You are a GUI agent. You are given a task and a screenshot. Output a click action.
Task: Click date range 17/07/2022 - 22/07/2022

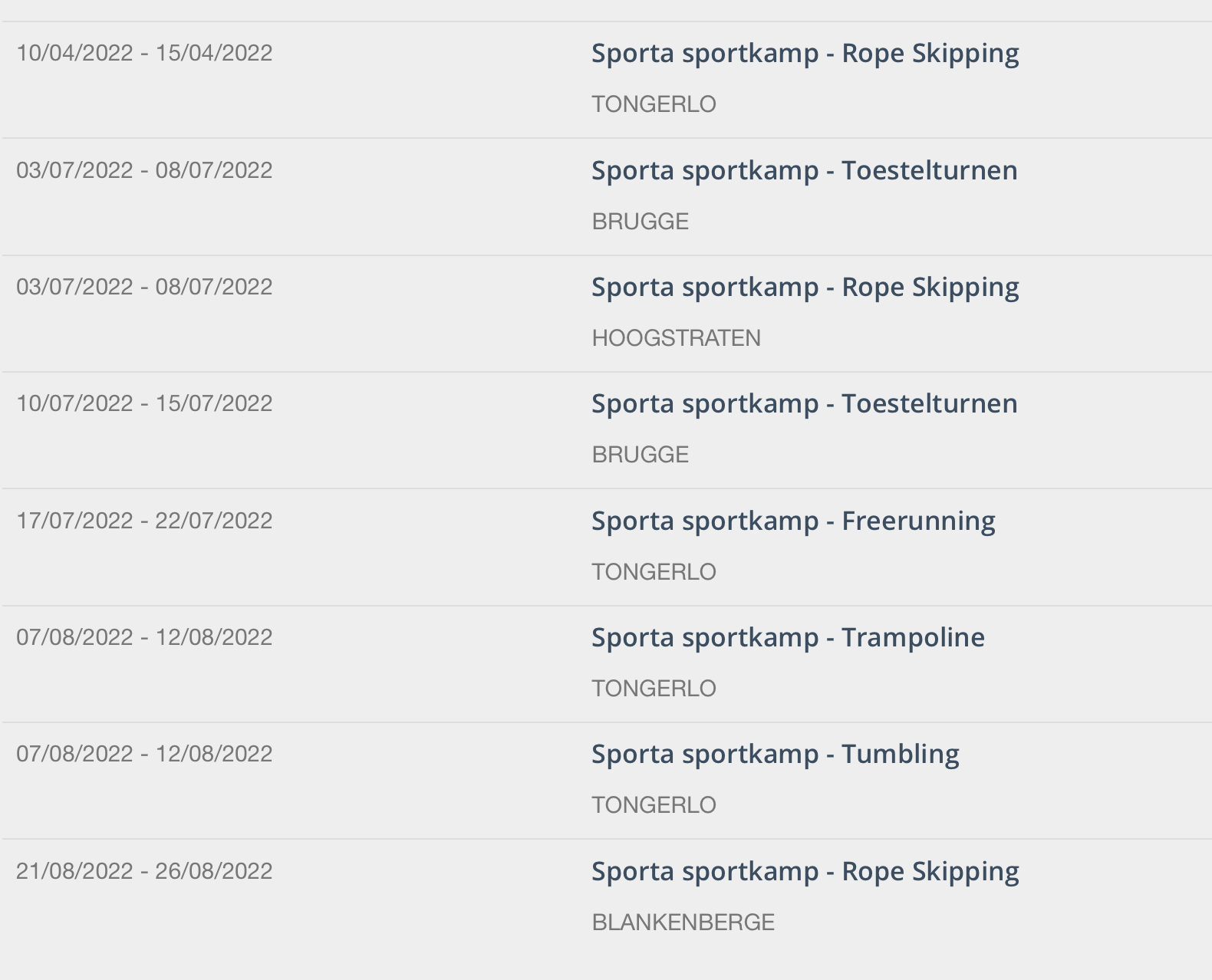click(x=144, y=521)
